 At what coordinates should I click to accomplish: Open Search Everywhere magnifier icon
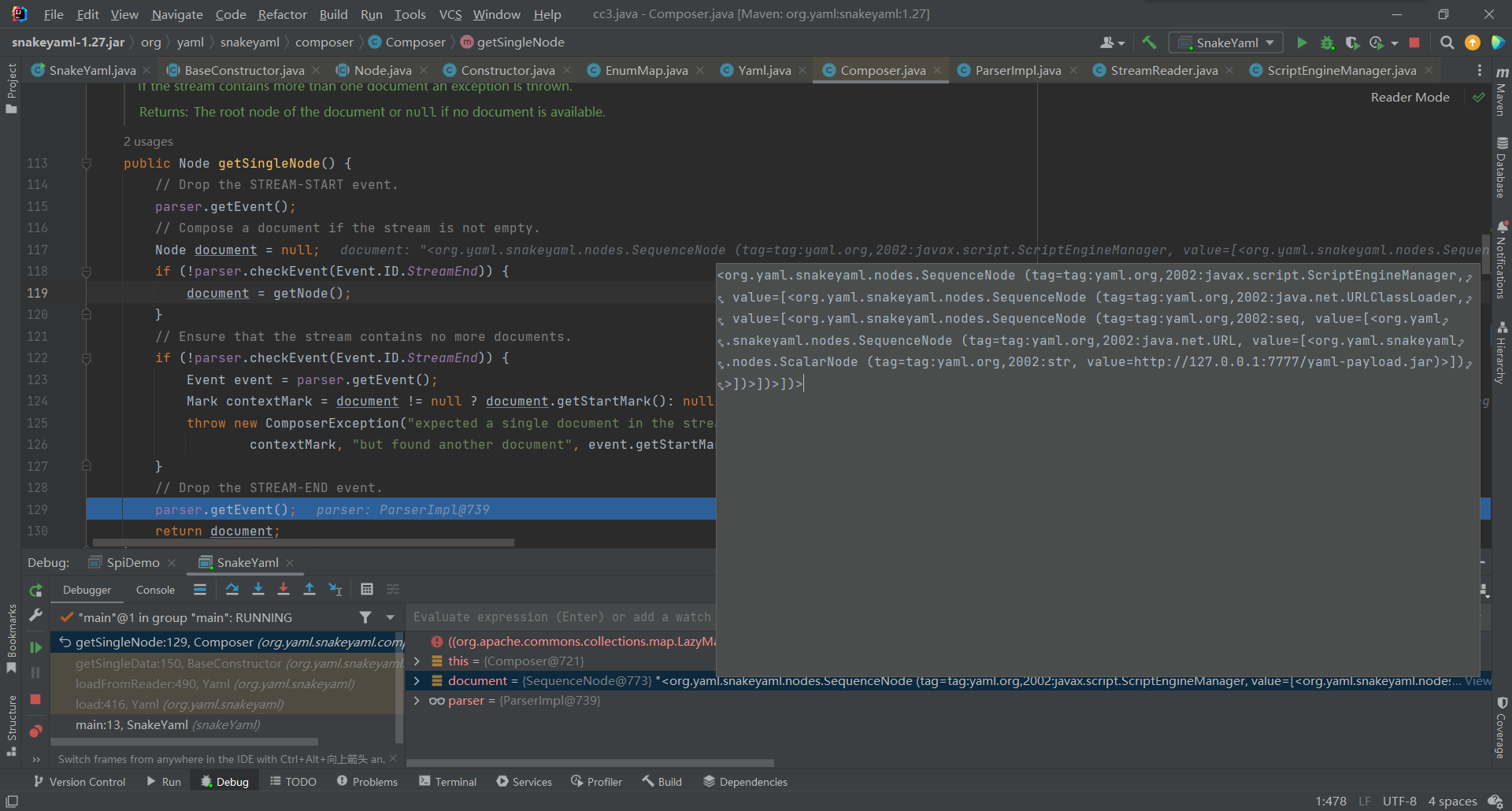(1447, 43)
